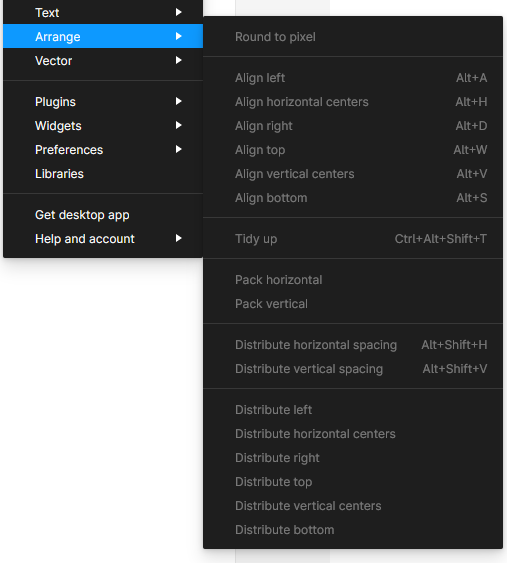The image size is (507, 563).
Task: Choose Distribute top
Action: point(353,482)
